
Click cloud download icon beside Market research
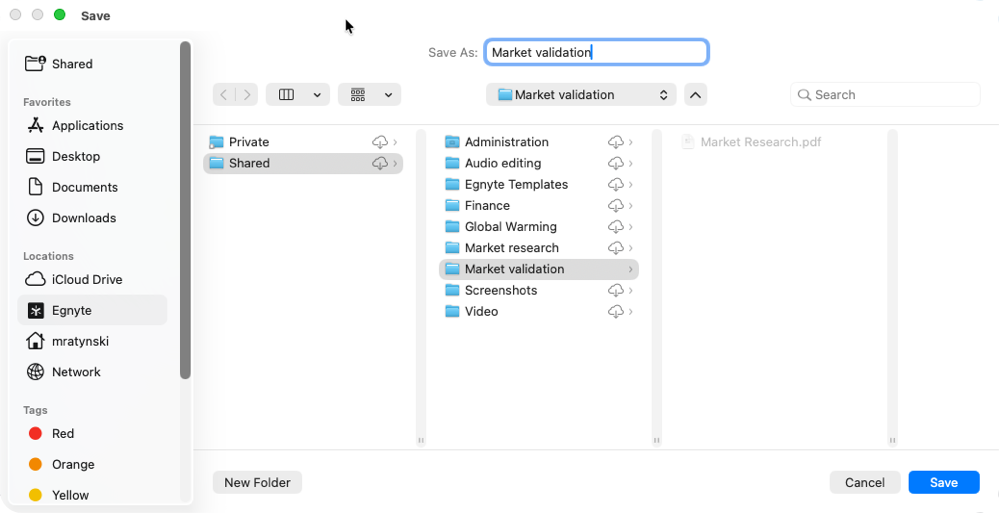[615, 248]
